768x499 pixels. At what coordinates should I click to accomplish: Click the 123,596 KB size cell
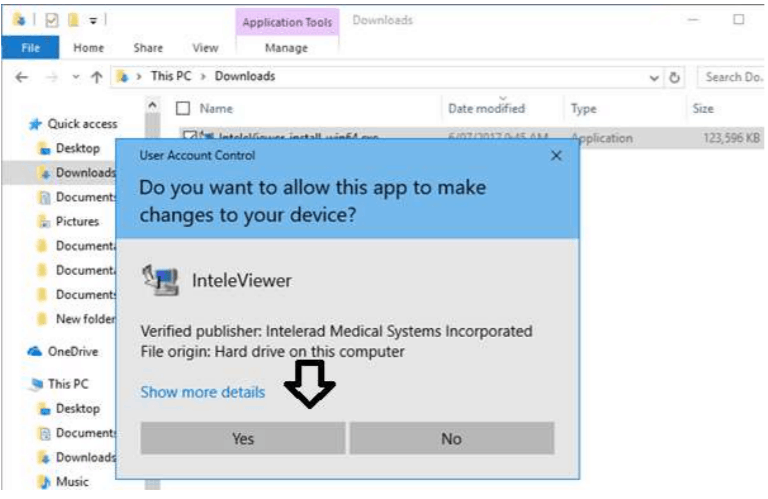(x=731, y=138)
